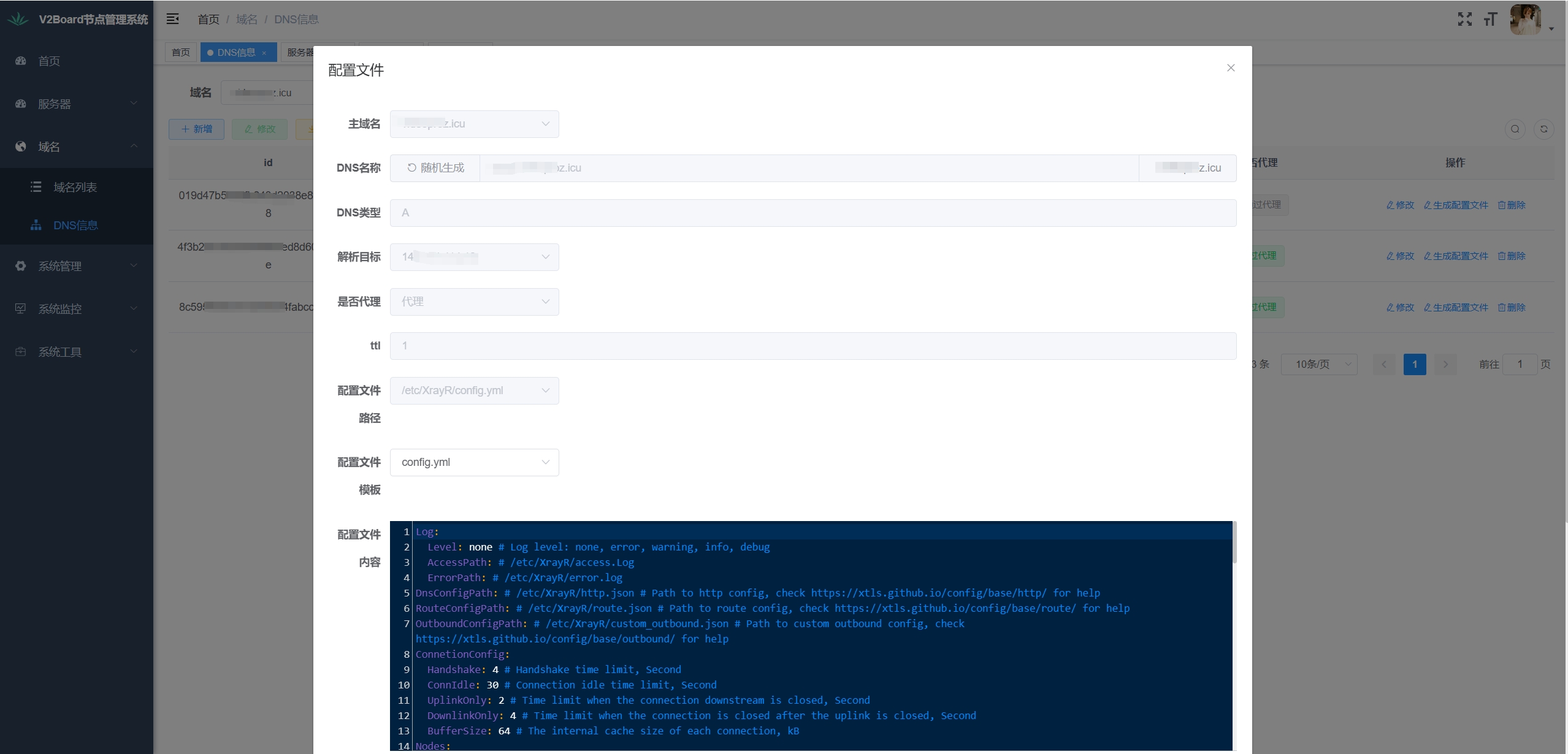Image resolution: width=1568 pixels, height=754 pixels.
Task: Click the code editor scrollbar thumb
Action: coord(1234,543)
